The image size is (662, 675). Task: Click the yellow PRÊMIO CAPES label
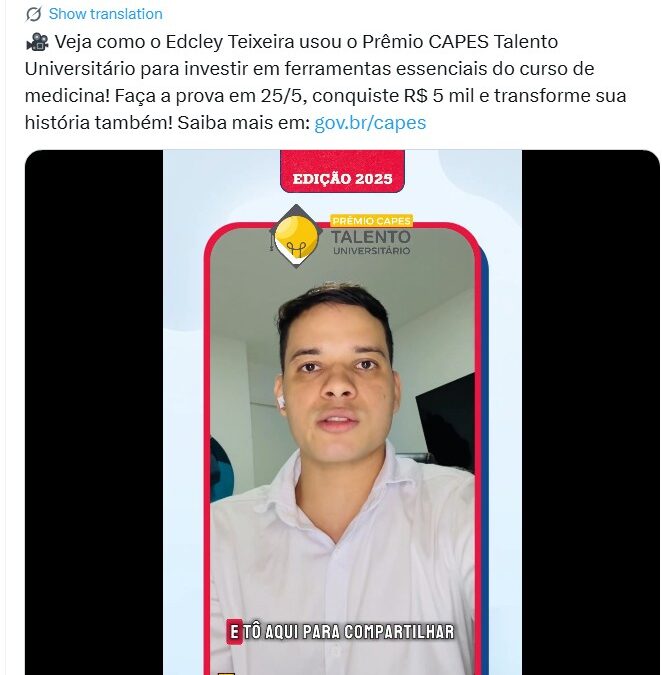pyautogui.click(x=371, y=221)
